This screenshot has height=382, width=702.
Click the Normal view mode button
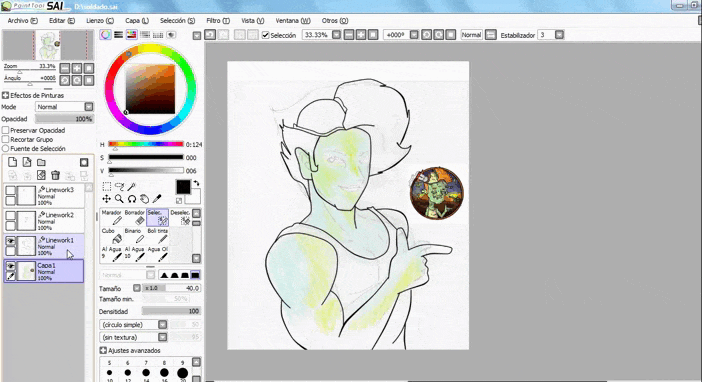[x=471, y=34]
